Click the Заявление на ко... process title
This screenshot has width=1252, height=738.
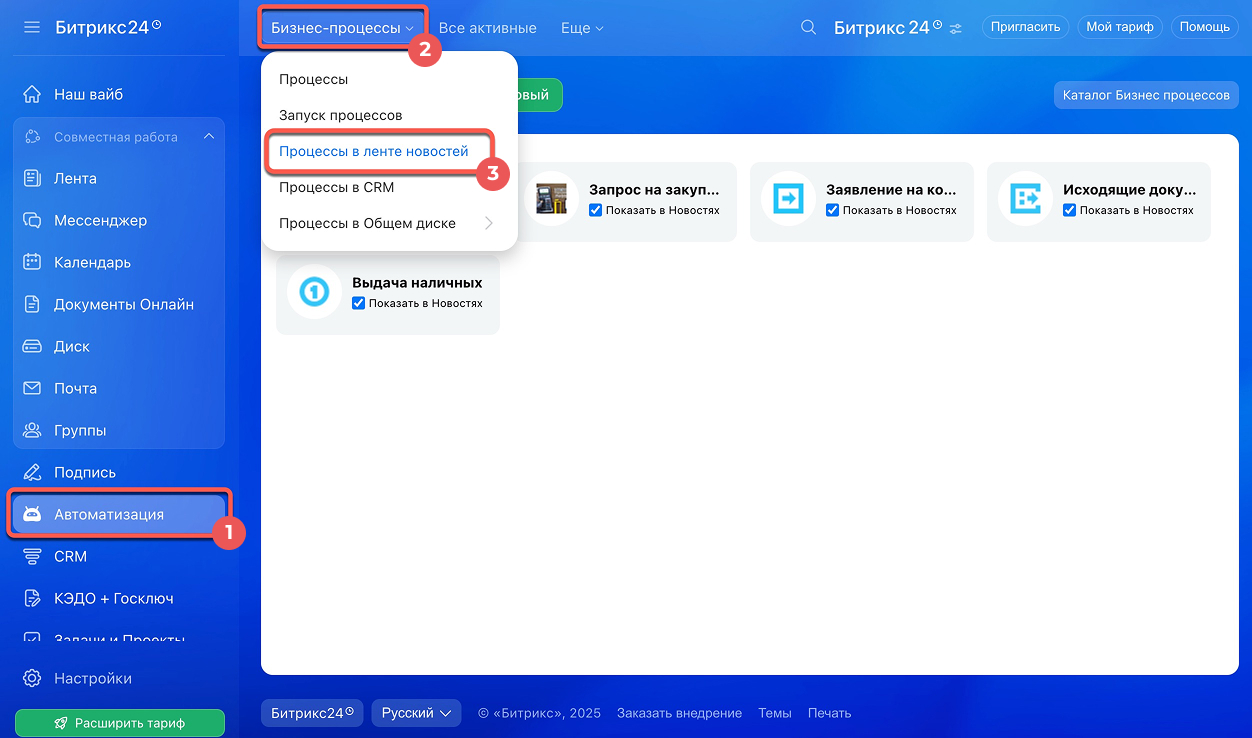[891, 190]
